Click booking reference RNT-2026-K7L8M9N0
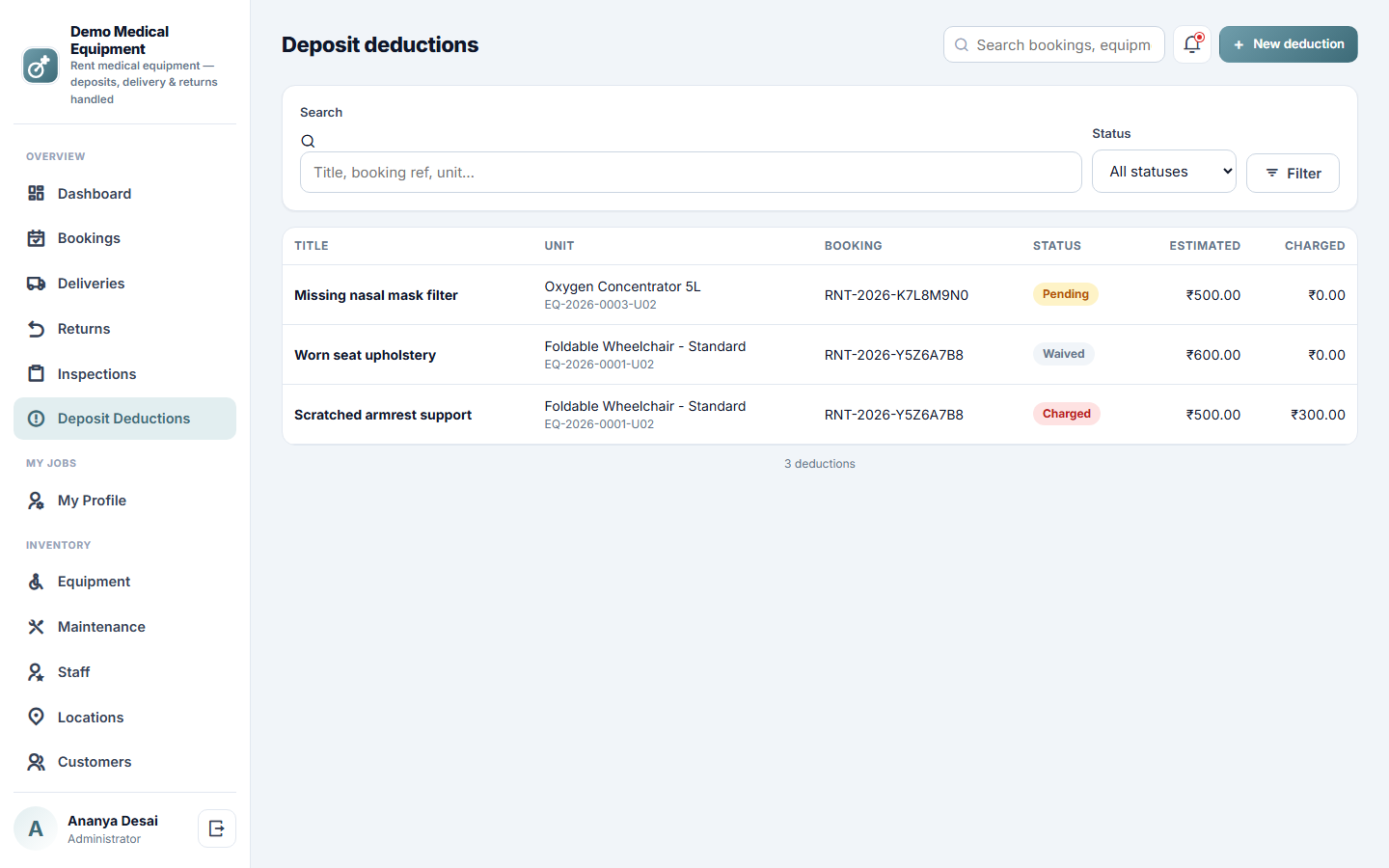Viewport: 1389px width, 868px height. click(x=896, y=295)
